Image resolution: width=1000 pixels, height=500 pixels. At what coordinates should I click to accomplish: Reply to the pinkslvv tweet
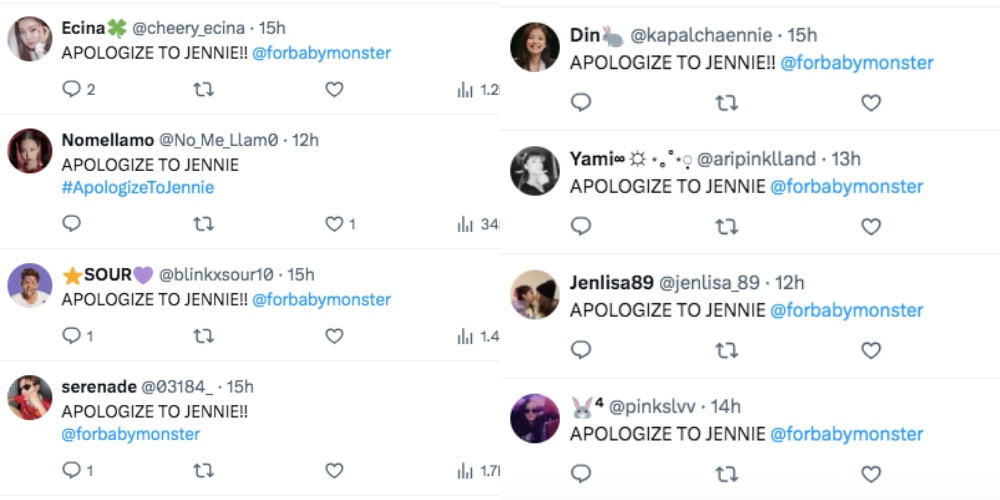(x=580, y=474)
